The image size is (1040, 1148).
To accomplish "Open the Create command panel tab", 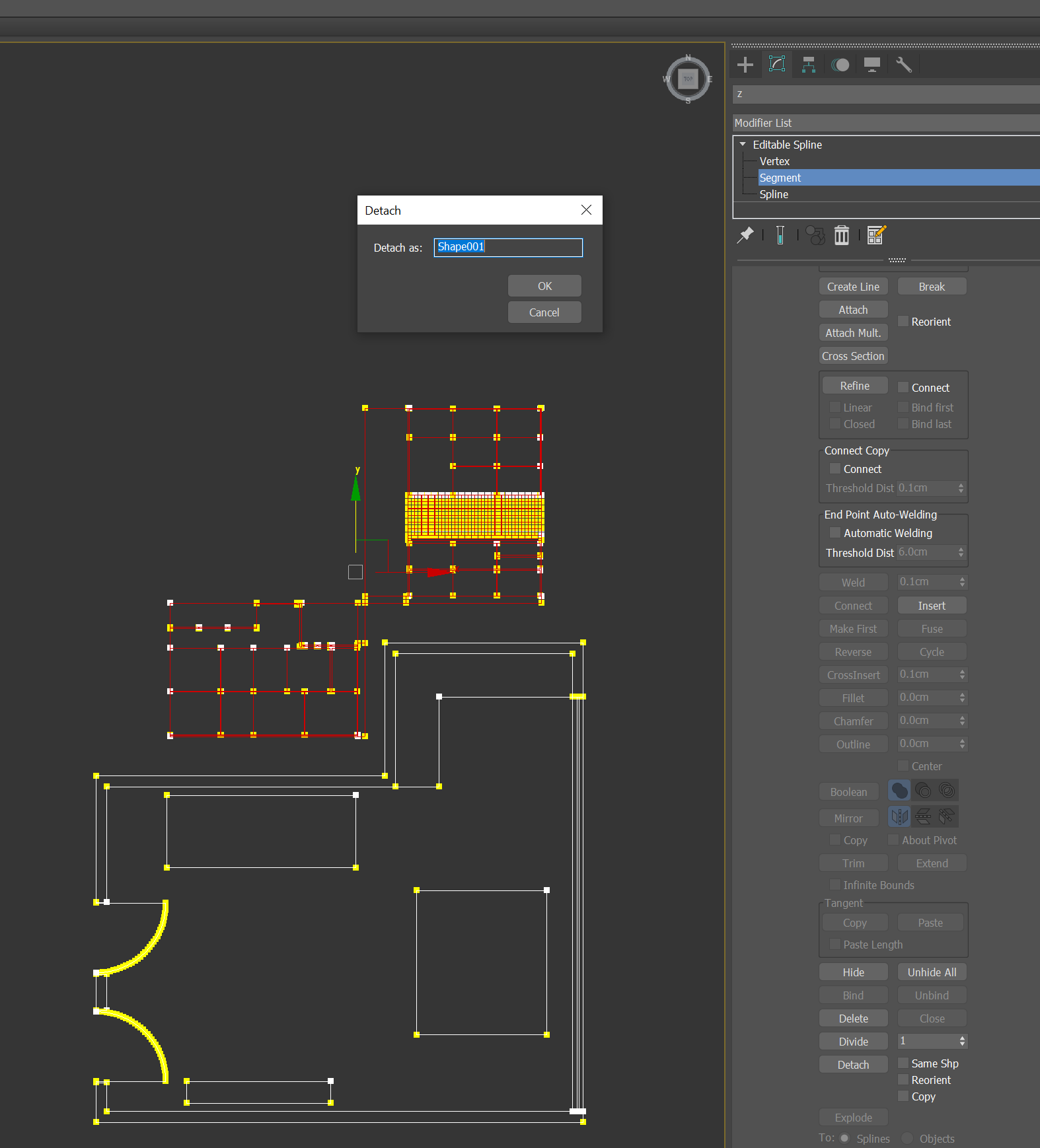I will coord(745,65).
